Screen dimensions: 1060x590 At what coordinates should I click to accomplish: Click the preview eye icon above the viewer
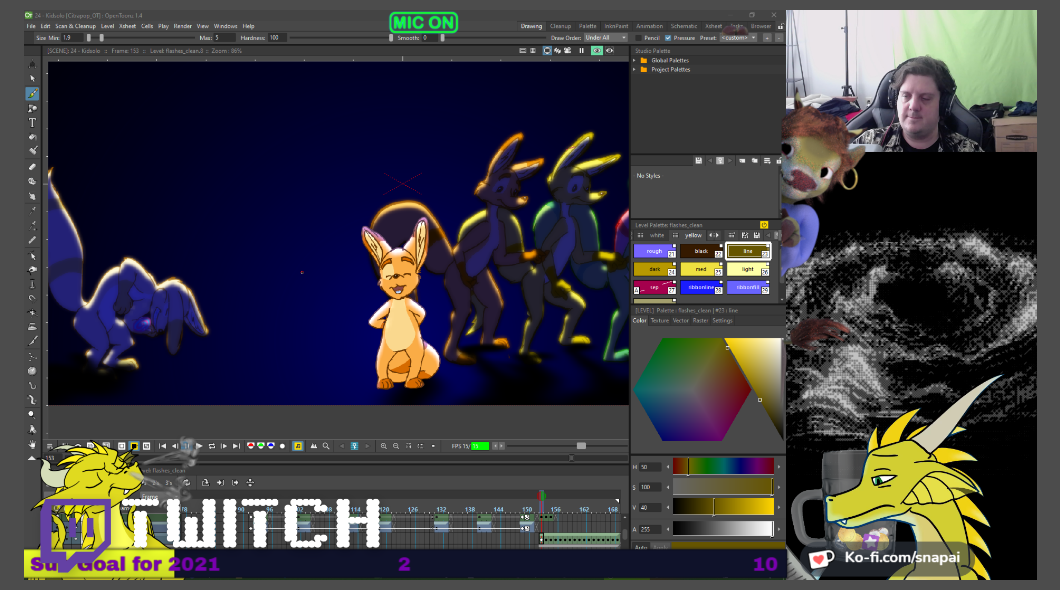tap(596, 50)
